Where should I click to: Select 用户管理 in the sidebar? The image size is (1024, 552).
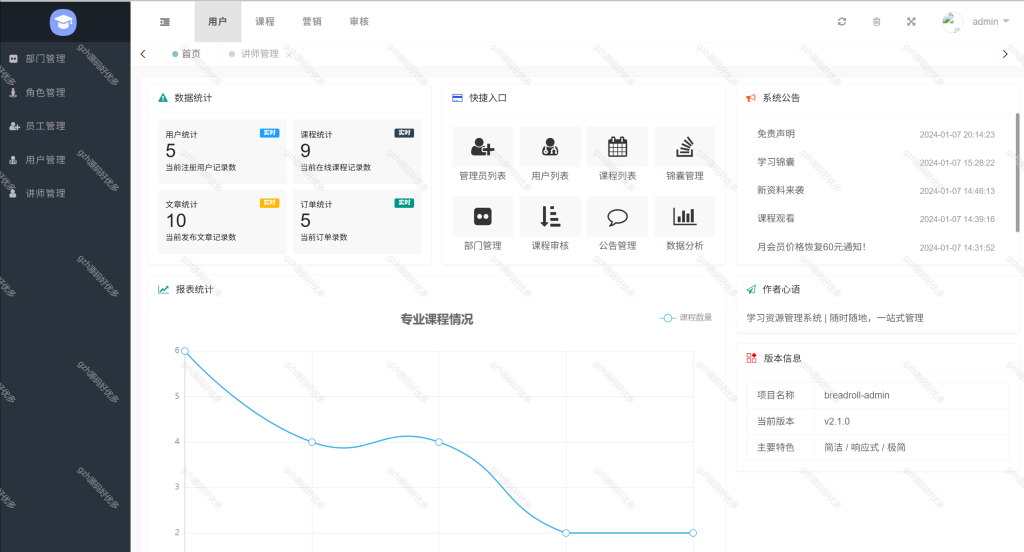[x=65, y=160]
